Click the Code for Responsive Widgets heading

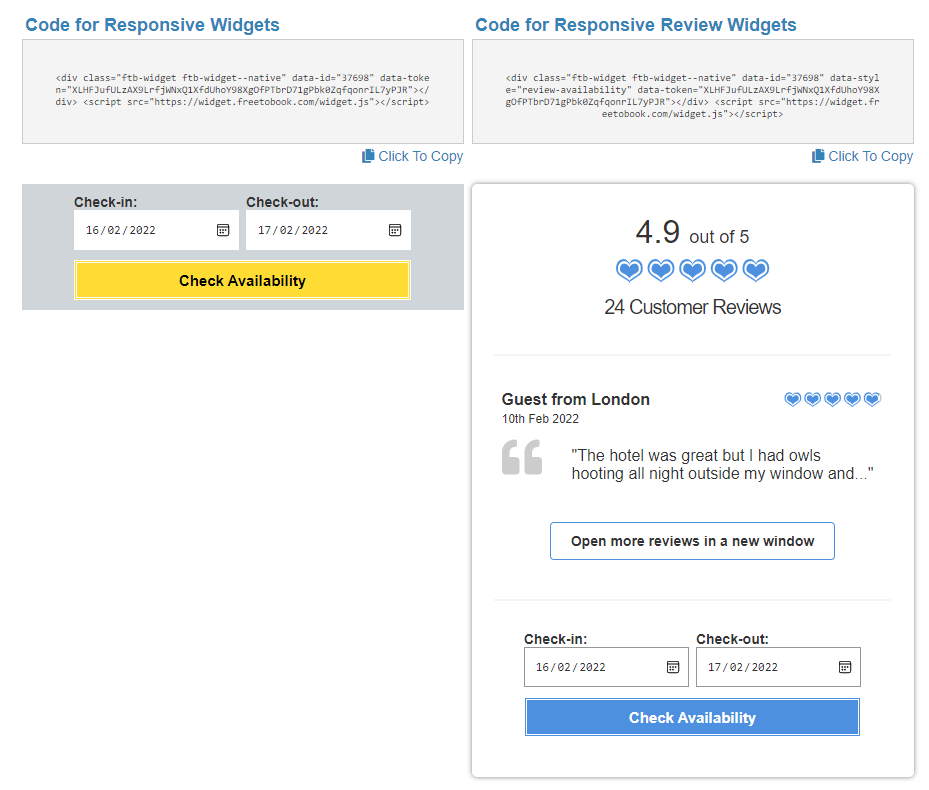[152, 24]
